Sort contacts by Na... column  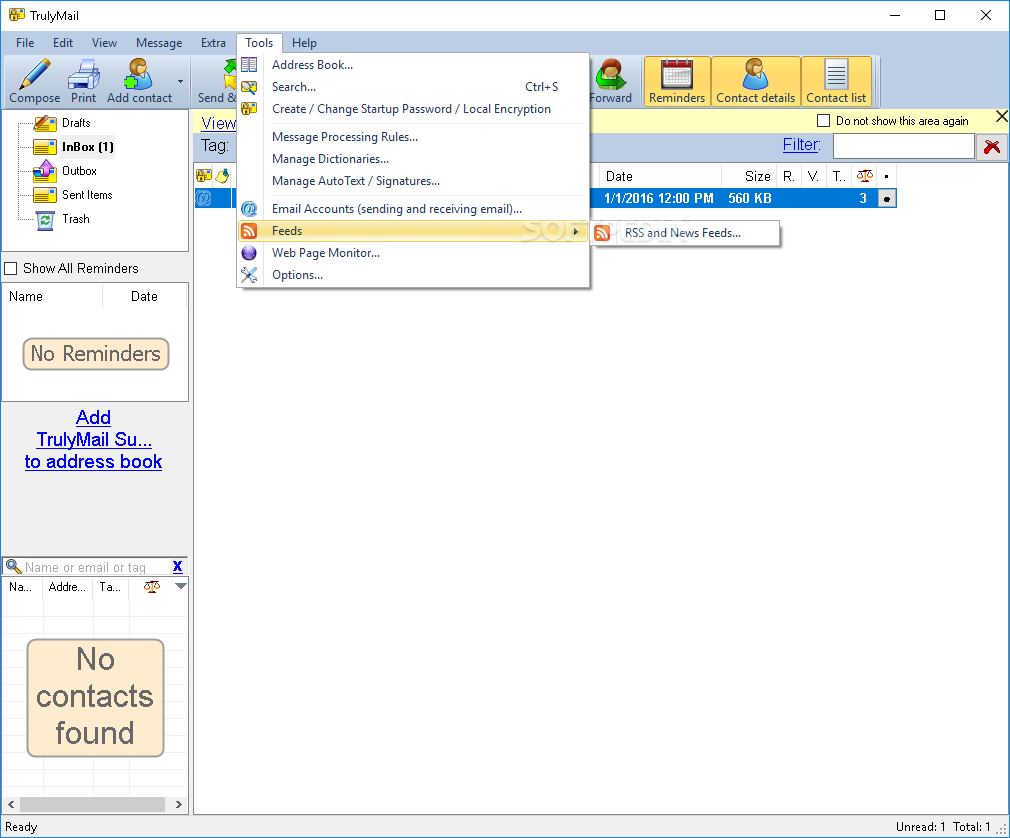(23, 587)
